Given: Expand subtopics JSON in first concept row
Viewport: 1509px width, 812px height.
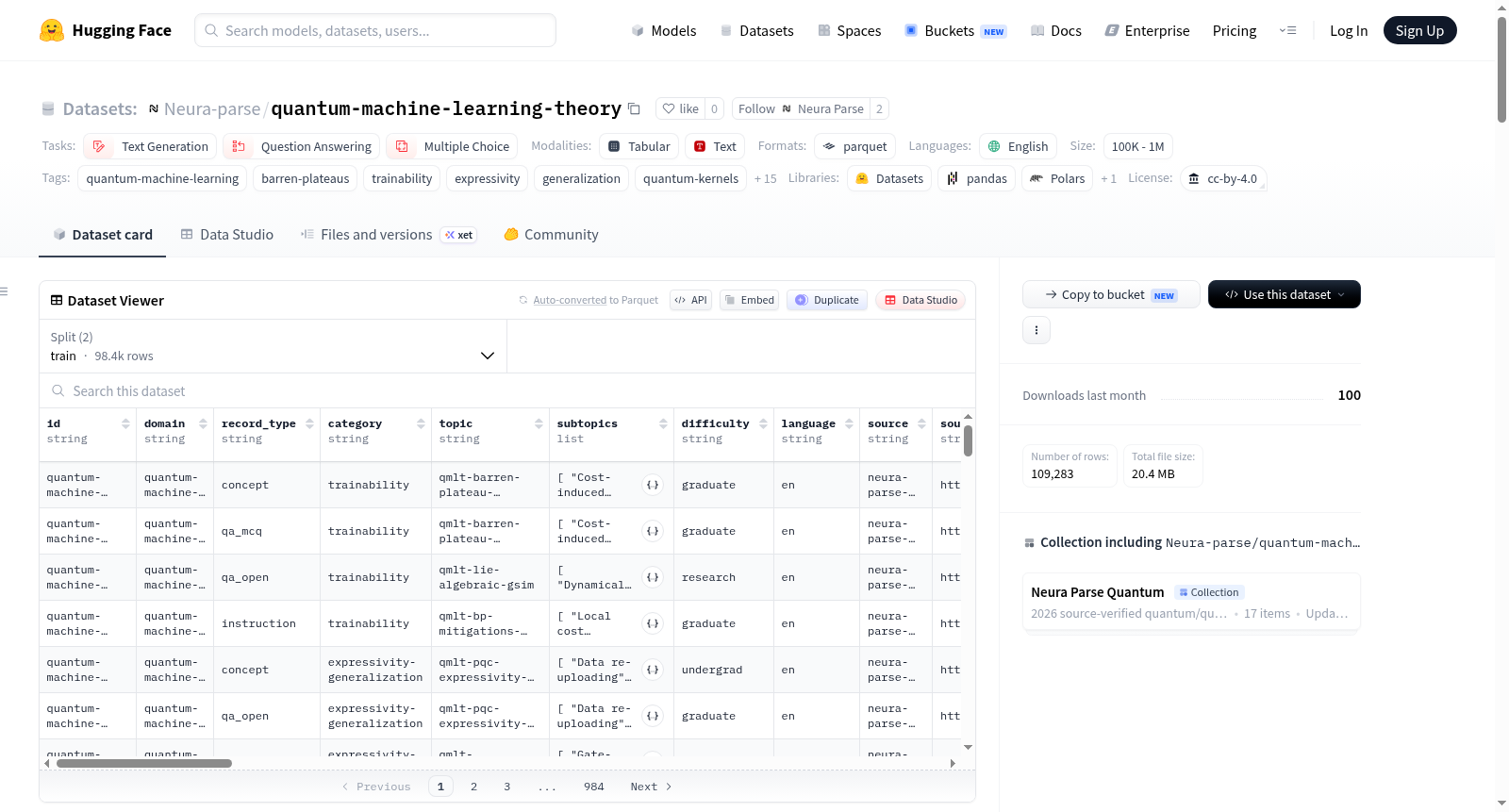Looking at the screenshot, I should click(653, 485).
